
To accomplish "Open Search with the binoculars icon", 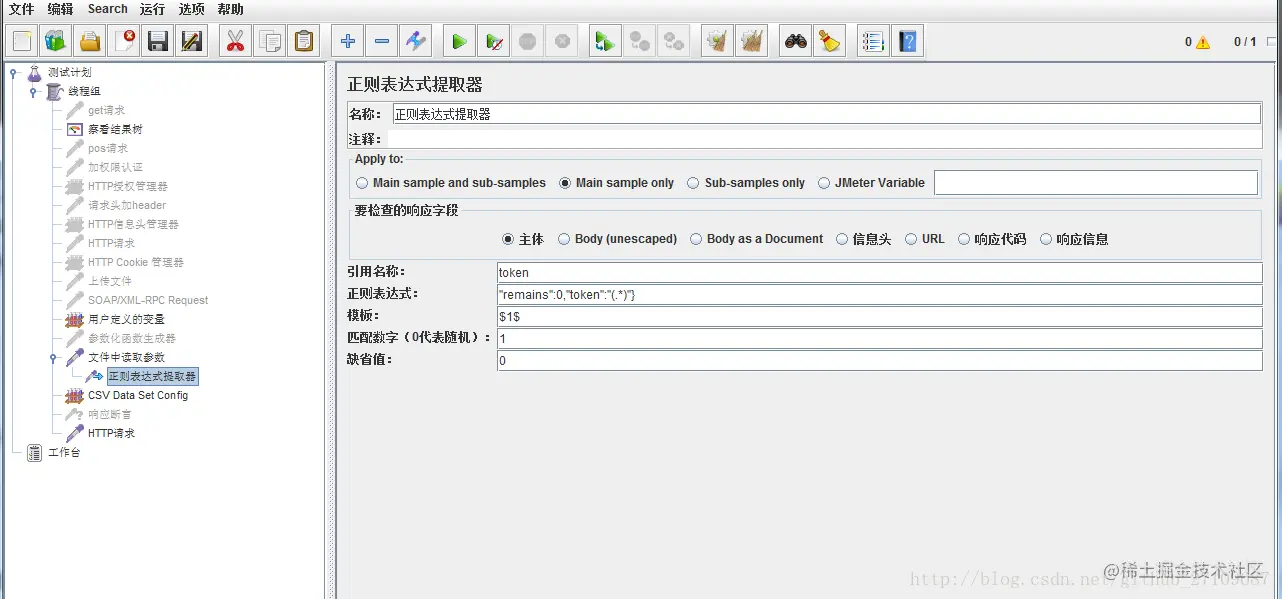I will 795,41.
